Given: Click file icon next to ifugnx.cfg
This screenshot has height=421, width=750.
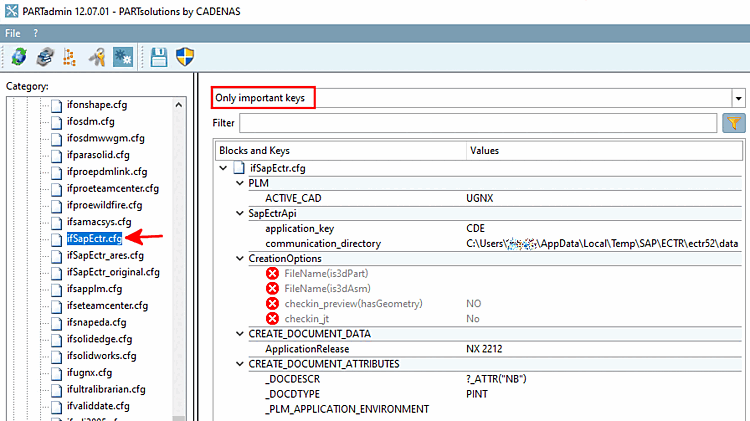Looking at the screenshot, I should pos(56,373).
